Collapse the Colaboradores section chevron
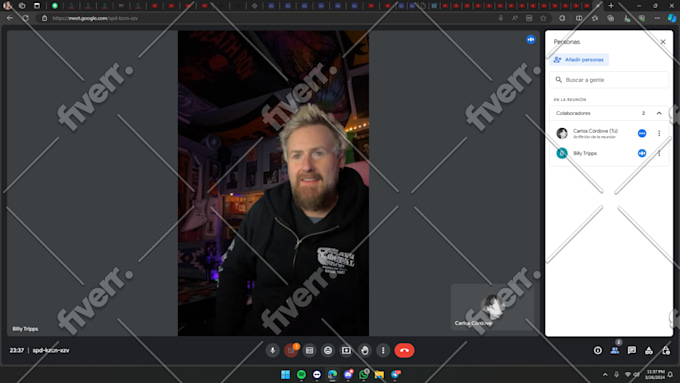Image resolution: width=680 pixels, height=383 pixels. click(659, 113)
